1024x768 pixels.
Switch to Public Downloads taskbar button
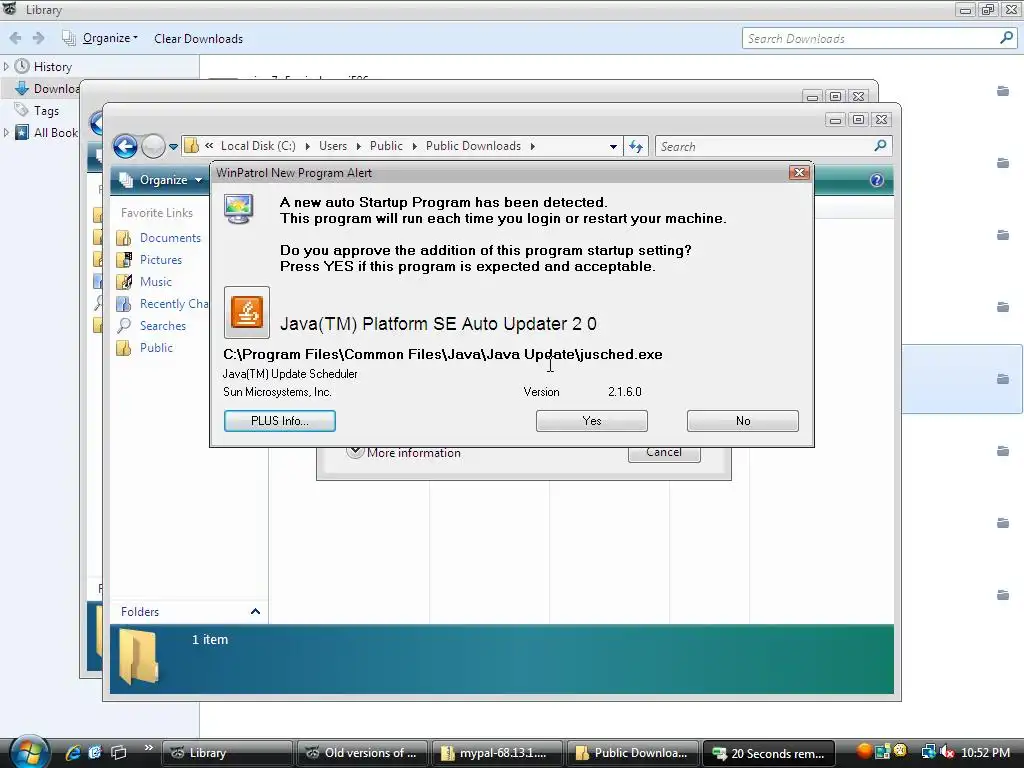632,753
